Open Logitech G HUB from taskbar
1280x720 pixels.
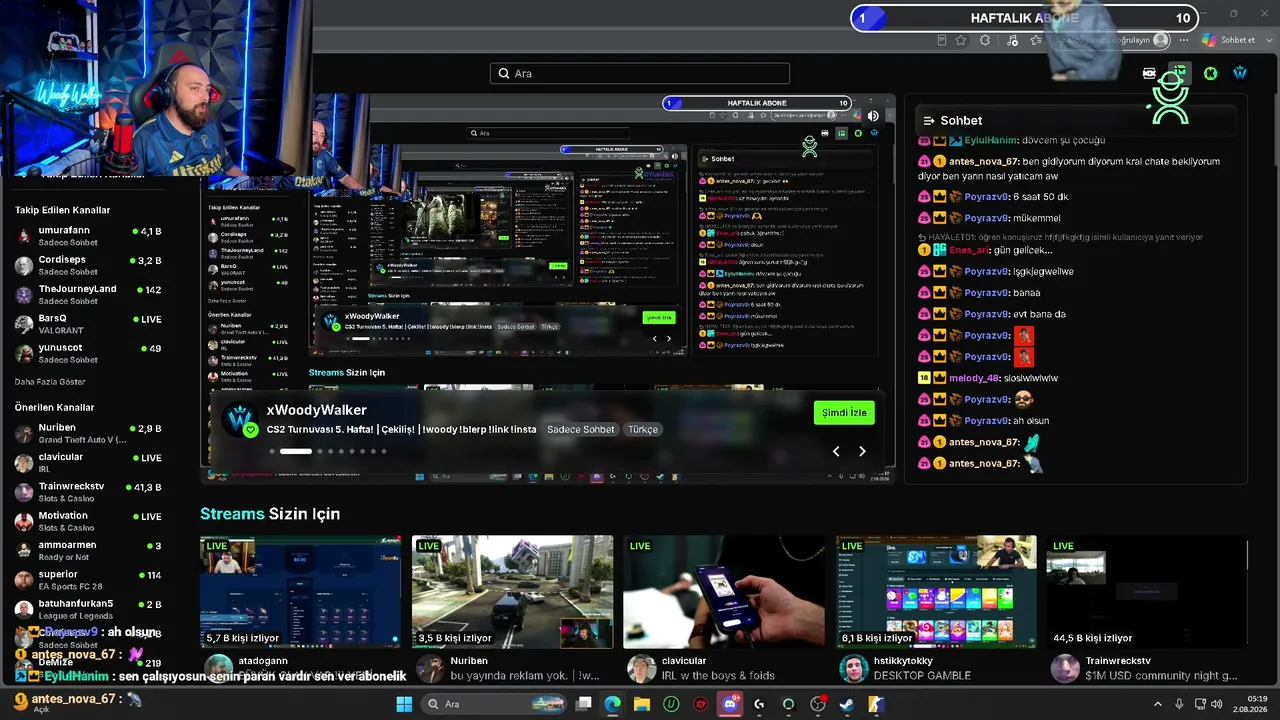(x=759, y=704)
